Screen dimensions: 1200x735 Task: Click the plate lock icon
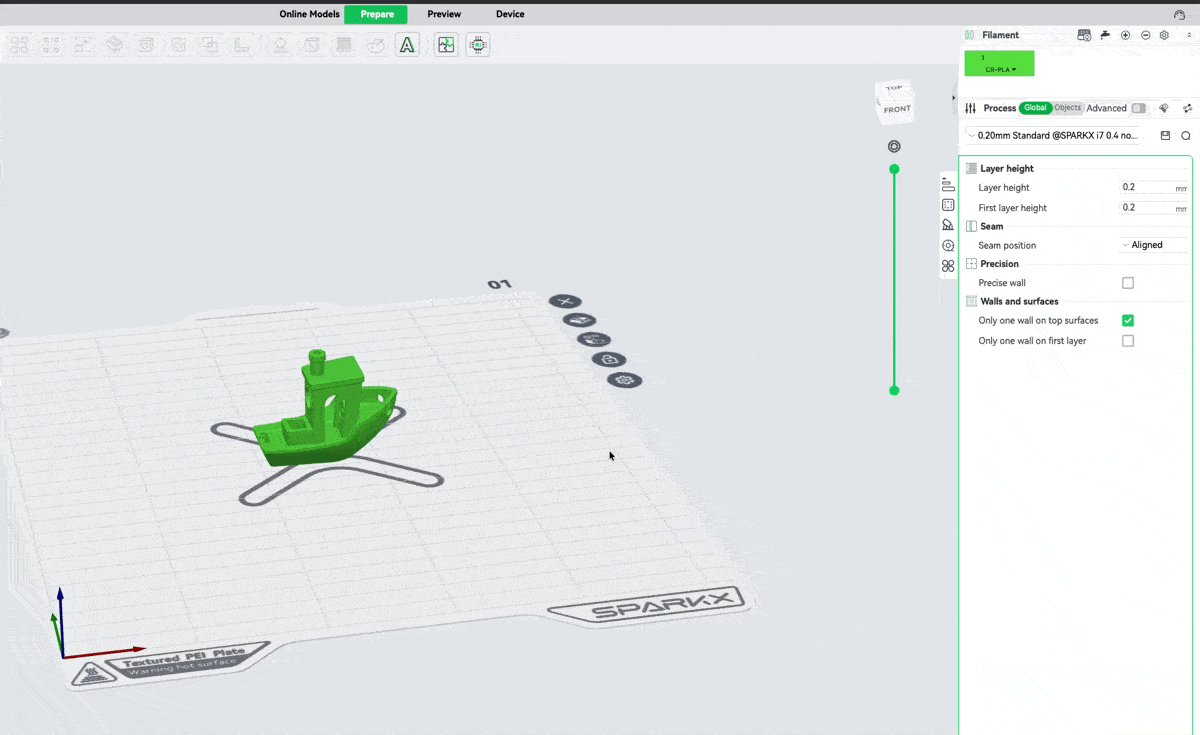click(608, 360)
